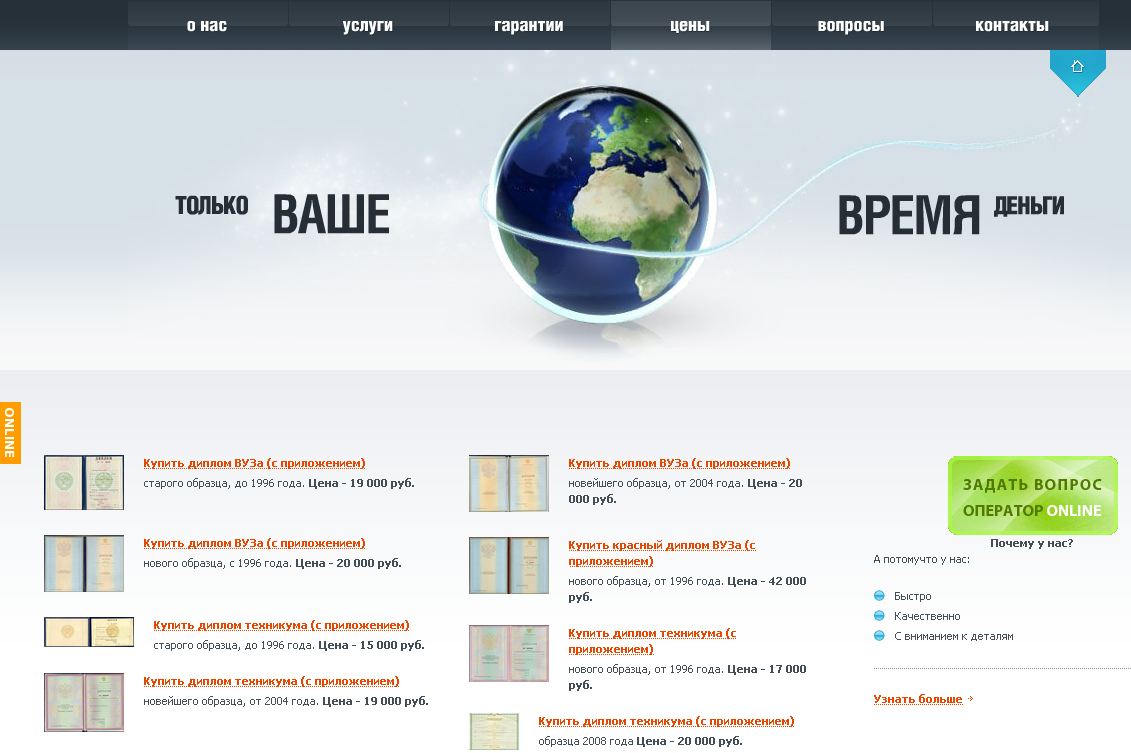This screenshot has width=1131, height=753.
Task: Click the text «С вниманием к деталям»
Action: (x=954, y=636)
